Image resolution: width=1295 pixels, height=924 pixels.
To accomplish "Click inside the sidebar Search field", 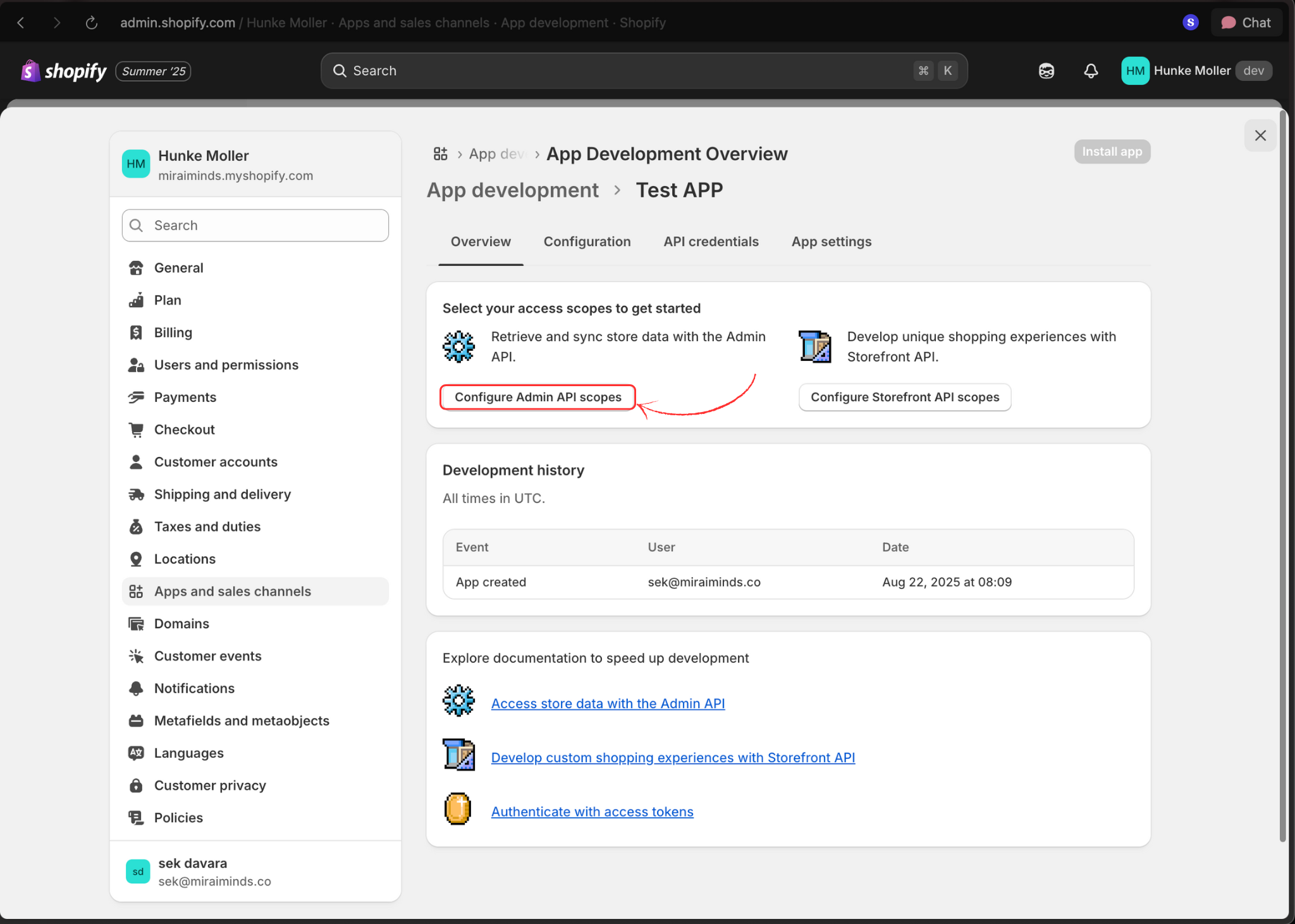I will (x=255, y=225).
